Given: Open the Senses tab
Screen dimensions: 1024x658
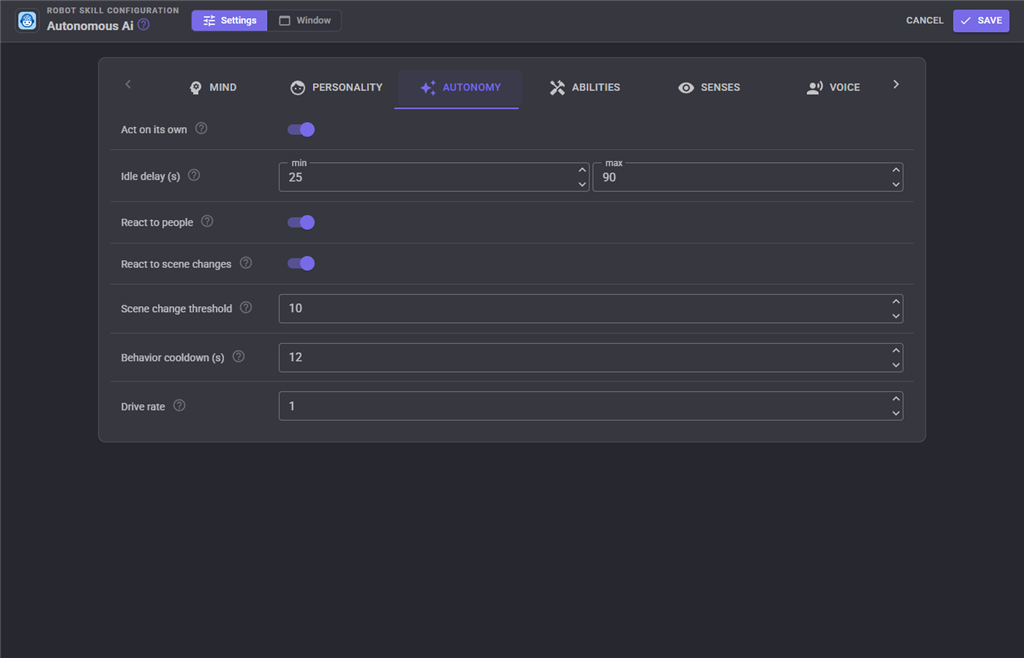Looking at the screenshot, I should [709, 87].
